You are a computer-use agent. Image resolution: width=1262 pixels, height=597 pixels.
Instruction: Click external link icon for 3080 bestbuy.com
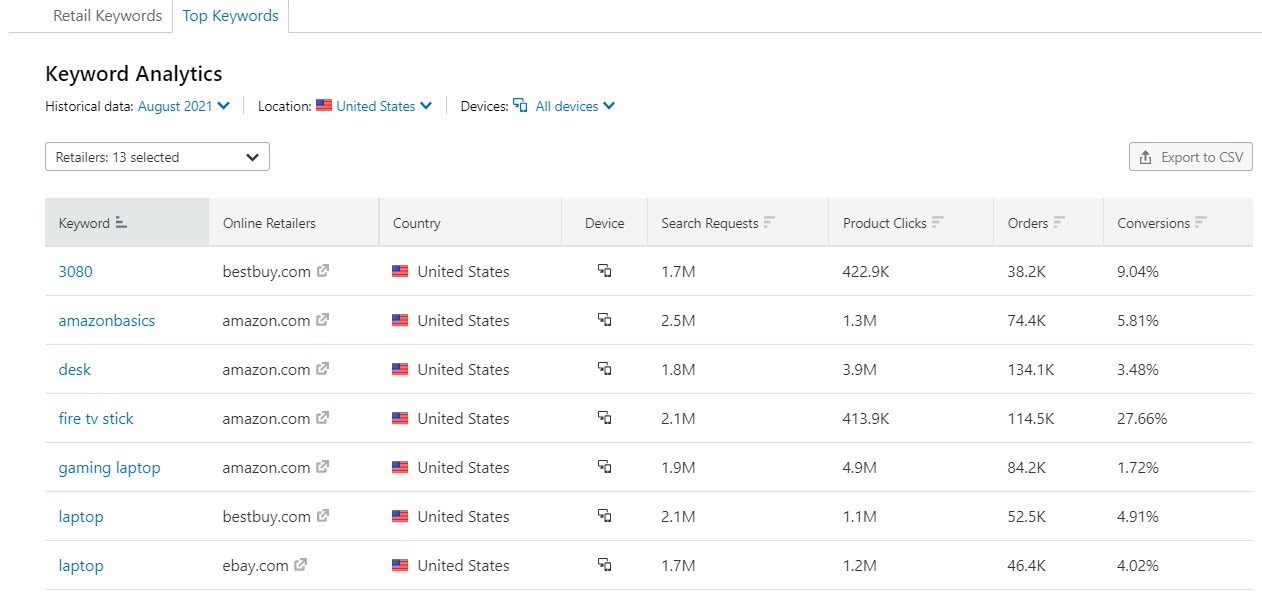pos(322,270)
